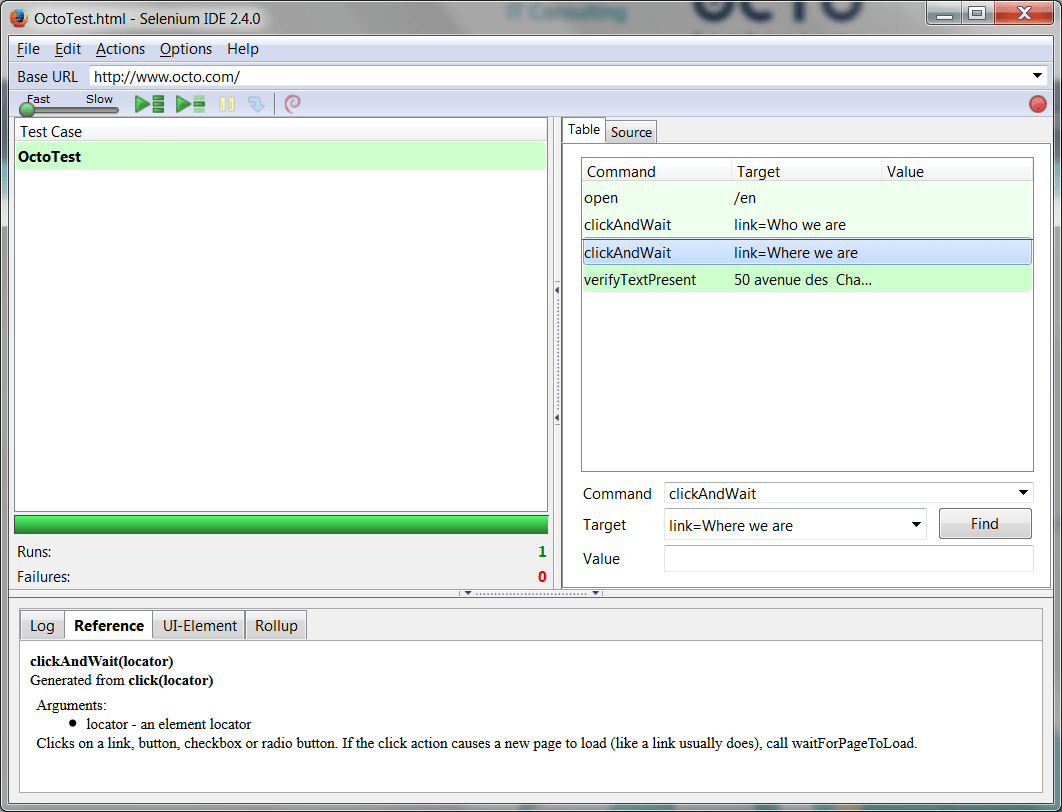
Task: Open the UI-Element tab
Action: click(200, 626)
